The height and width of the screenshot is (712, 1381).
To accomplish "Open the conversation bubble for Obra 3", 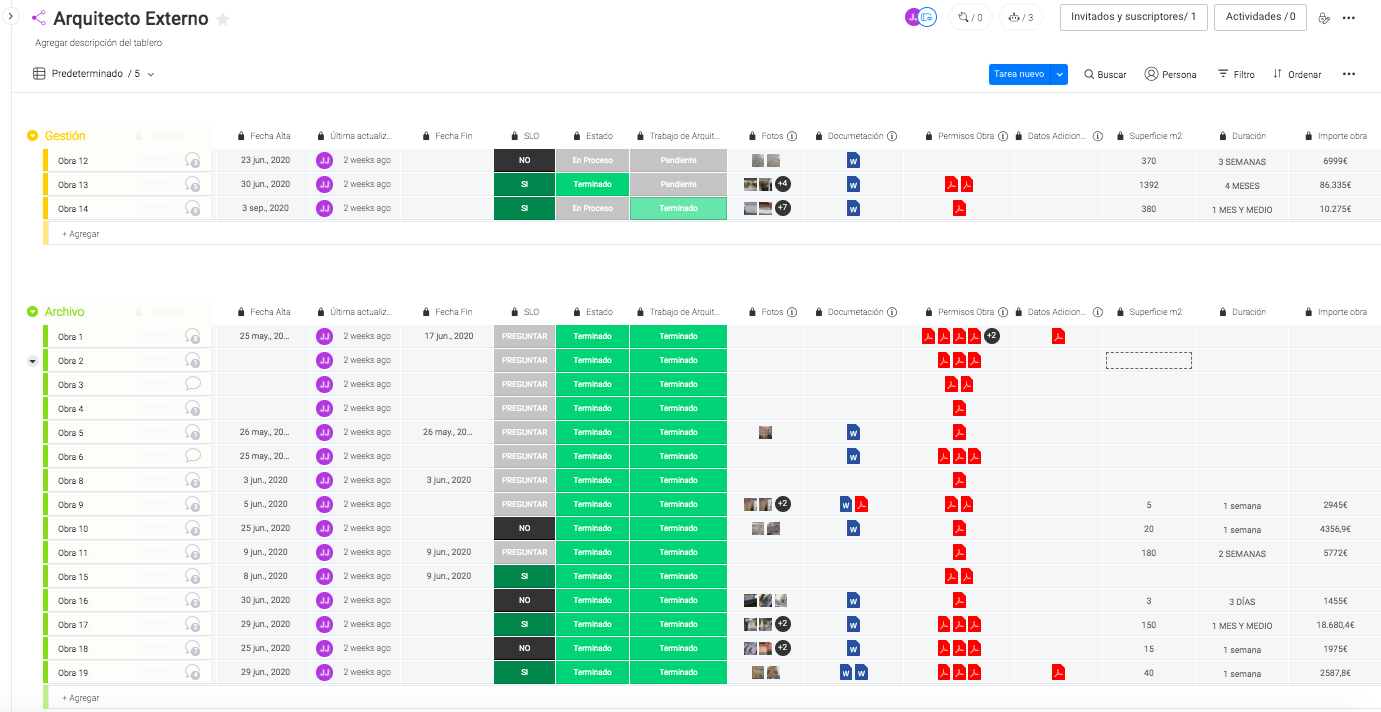I will click(193, 384).
